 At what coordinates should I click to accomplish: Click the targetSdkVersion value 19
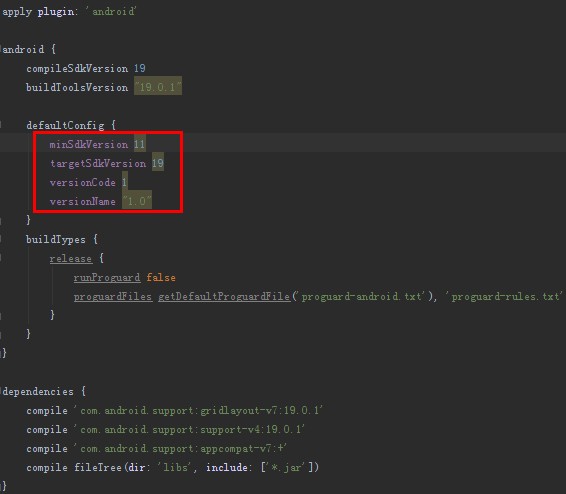[x=157, y=163]
